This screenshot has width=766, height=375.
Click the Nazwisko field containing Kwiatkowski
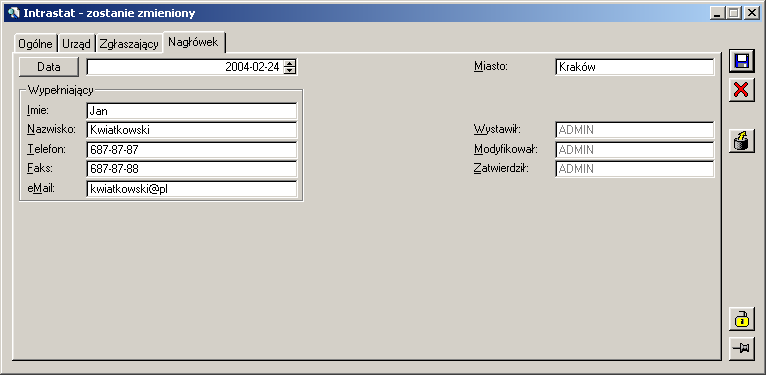[192, 130]
